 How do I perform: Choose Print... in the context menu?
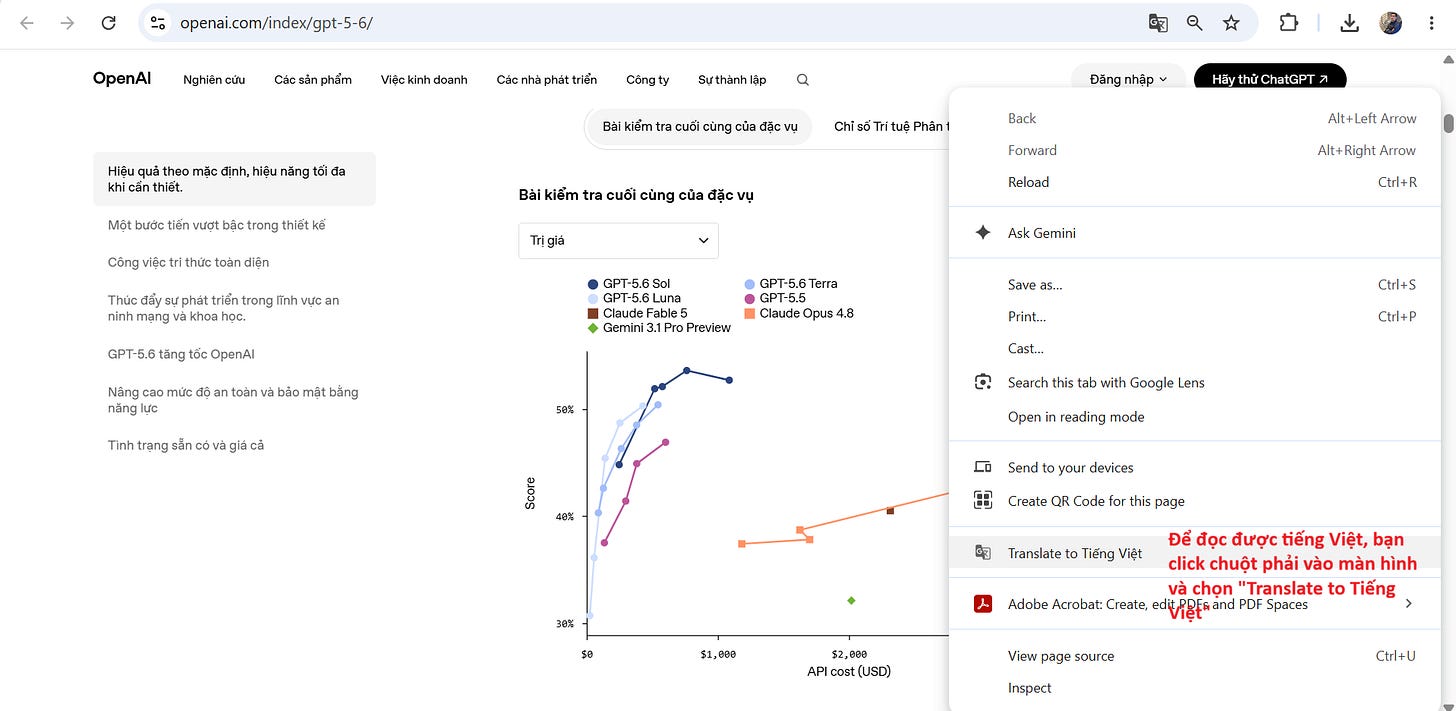pyautogui.click(x=1195, y=317)
